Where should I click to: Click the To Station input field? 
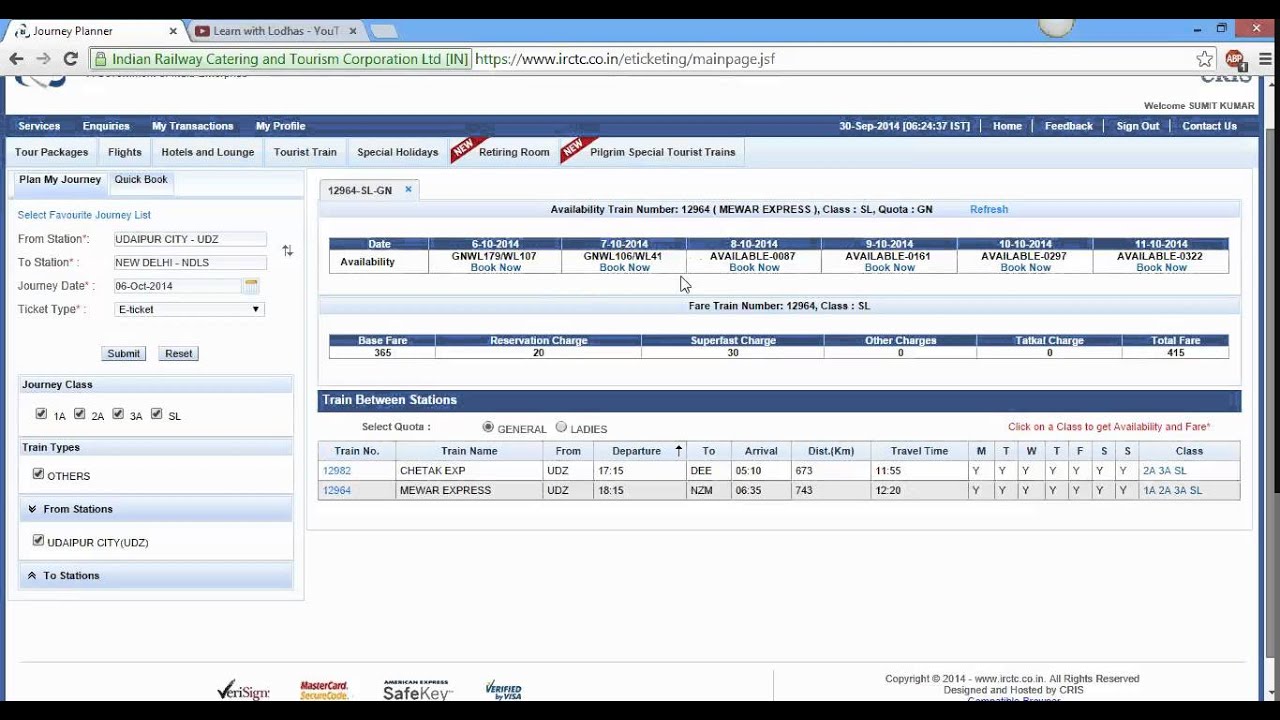(x=190, y=262)
